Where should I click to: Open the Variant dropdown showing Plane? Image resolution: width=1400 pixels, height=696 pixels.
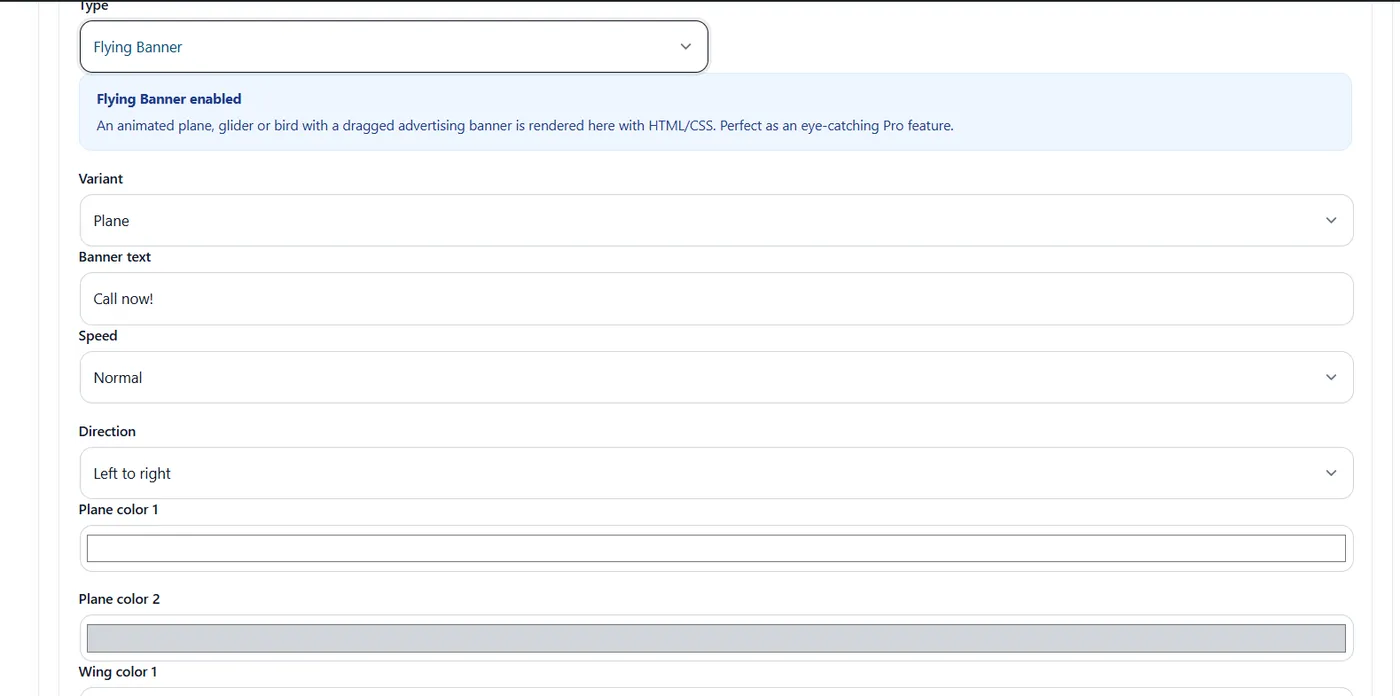(716, 220)
